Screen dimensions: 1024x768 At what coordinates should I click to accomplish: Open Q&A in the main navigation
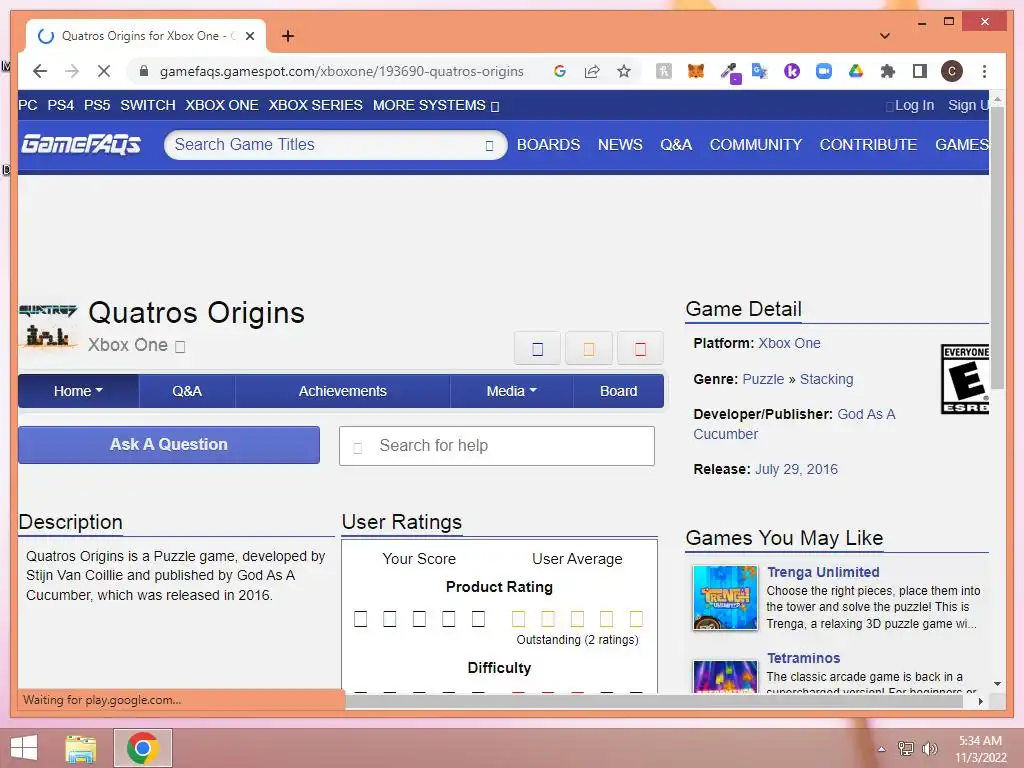pyautogui.click(x=676, y=144)
